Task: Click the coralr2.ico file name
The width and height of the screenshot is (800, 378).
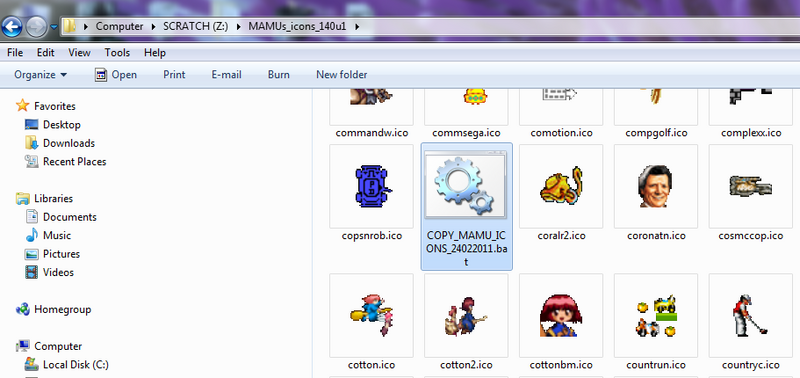Action: (x=561, y=236)
